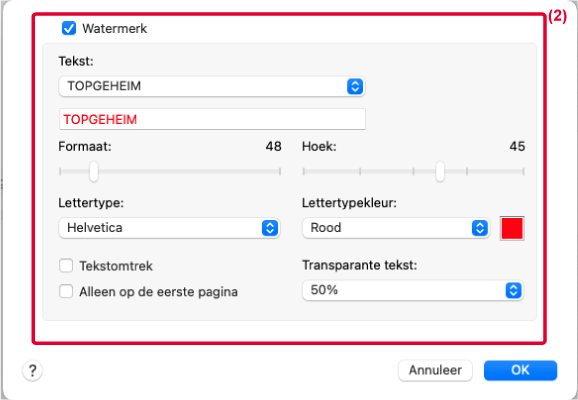Click the Formaat slider handle
The width and height of the screenshot is (578, 400).
(94, 171)
